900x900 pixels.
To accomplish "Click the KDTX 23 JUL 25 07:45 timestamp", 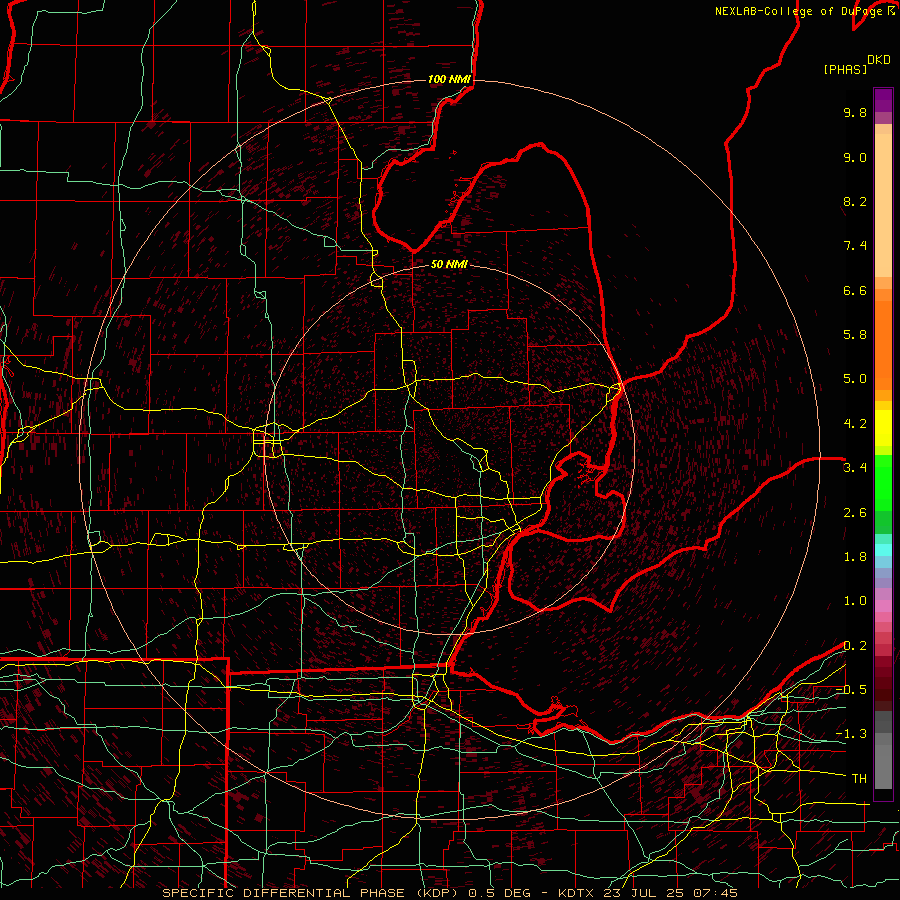I will pyautogui.click(x=648, y=893).
